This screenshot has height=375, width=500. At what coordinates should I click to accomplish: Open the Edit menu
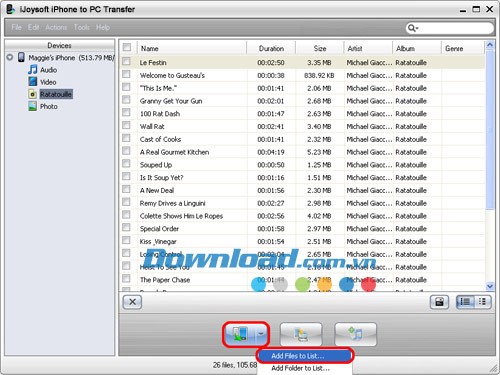33,27
